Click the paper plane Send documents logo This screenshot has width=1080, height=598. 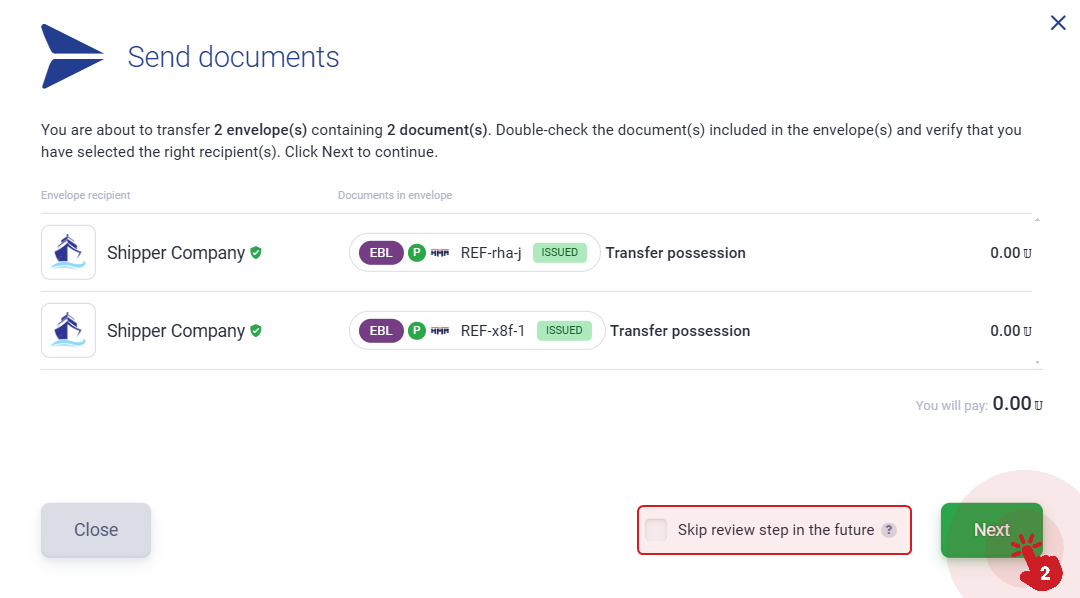tap(72, 56)
